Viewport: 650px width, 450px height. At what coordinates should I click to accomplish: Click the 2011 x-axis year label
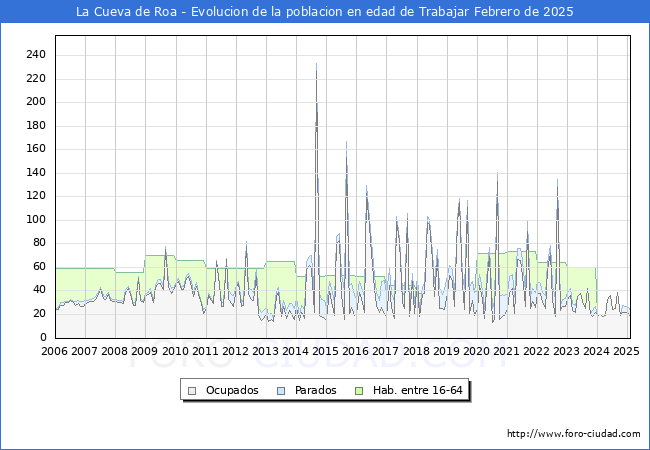click(x=205, y=351)
